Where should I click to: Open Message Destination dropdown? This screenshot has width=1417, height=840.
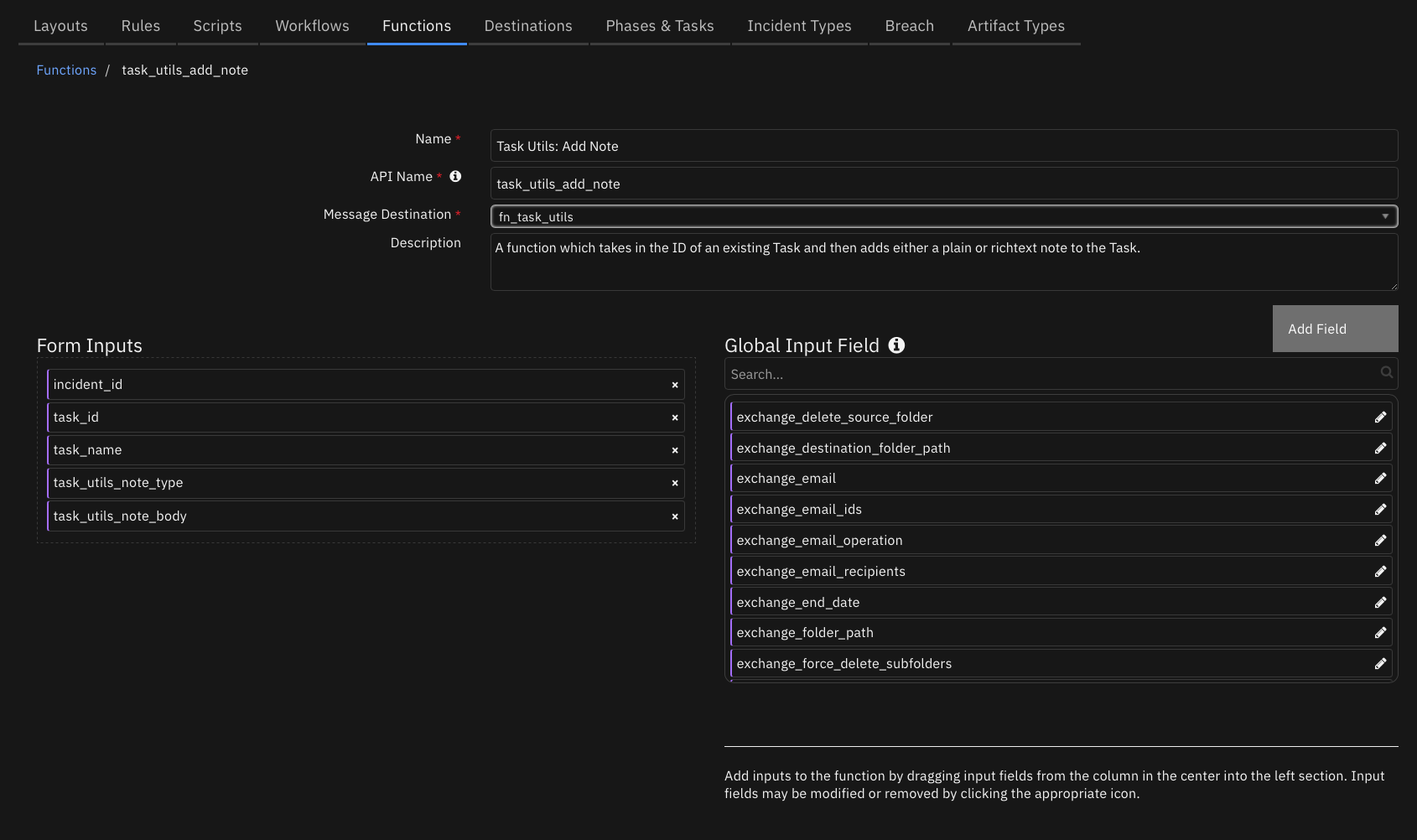944,216
